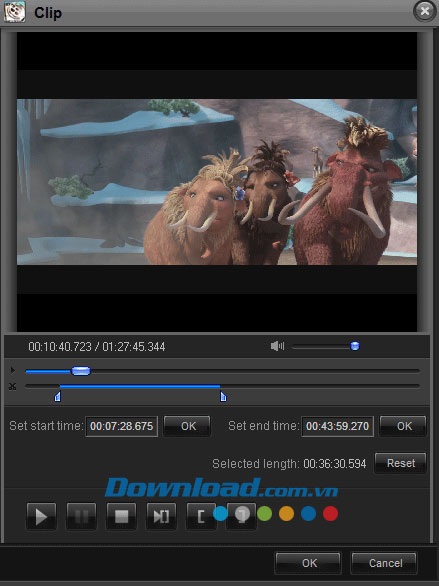
Task: Click the small play arrow beside seek bar
Action: point(13,370)
